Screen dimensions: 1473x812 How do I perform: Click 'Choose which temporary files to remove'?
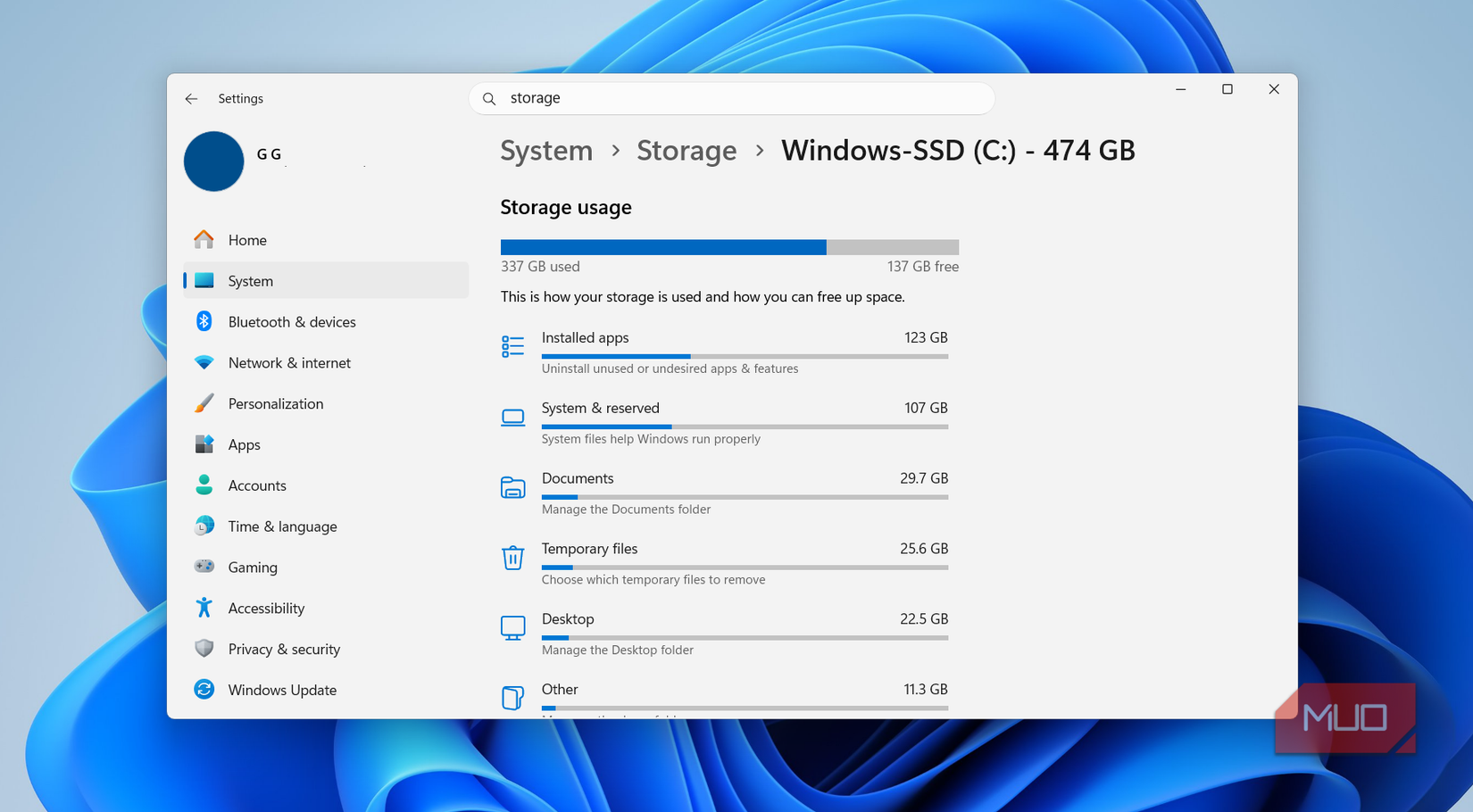(653, 580)
